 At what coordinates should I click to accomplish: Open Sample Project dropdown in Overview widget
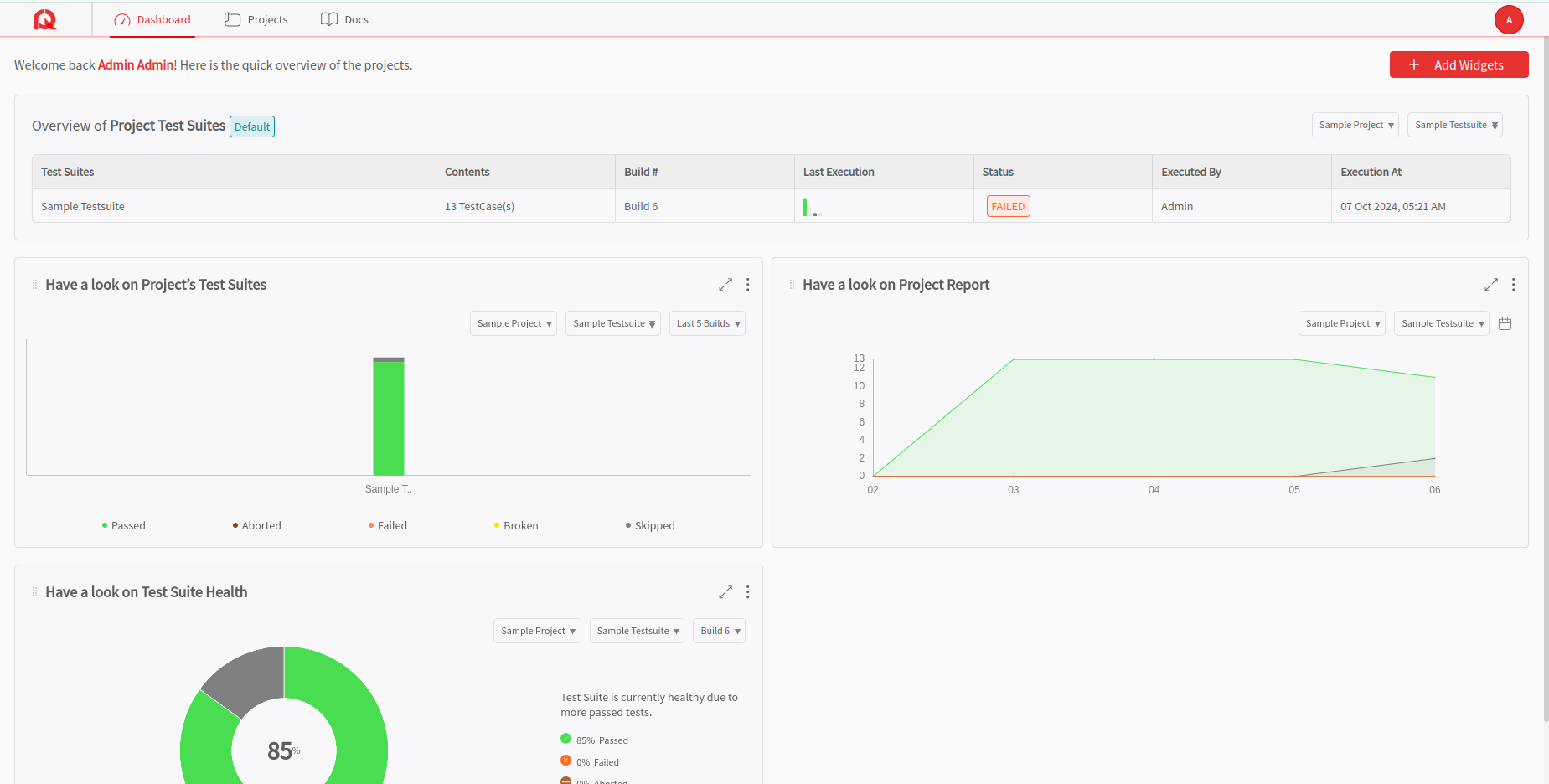[1355, 125]
